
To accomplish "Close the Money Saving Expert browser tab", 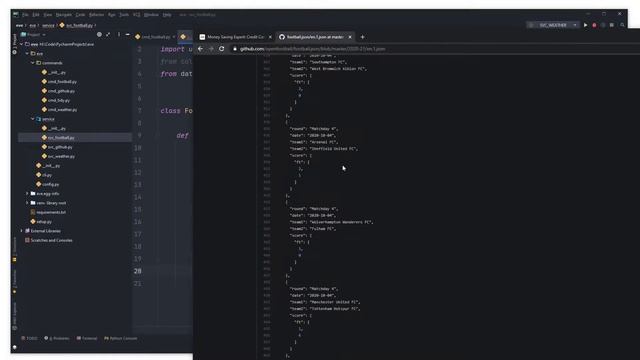I will 270,37.
